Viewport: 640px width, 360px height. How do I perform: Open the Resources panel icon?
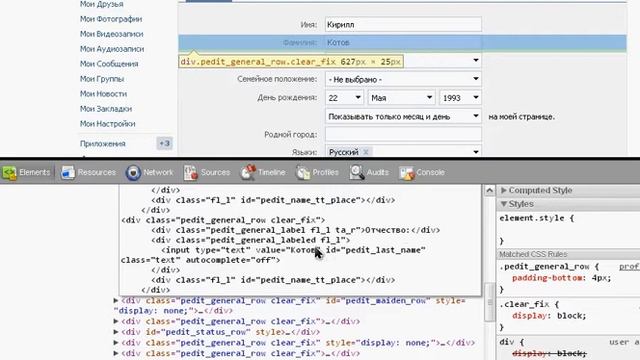click(68, 173)
